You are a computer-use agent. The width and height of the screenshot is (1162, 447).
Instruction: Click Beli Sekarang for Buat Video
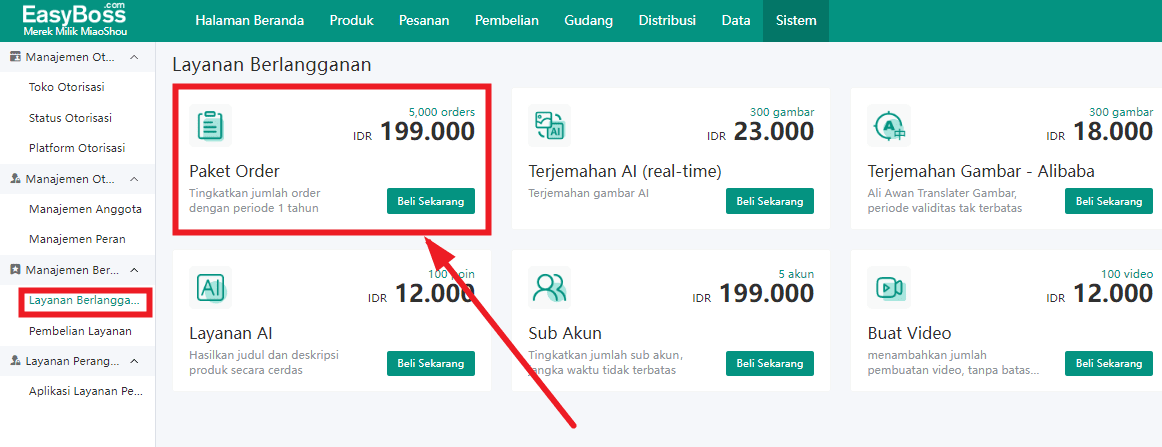(1109, 363)
